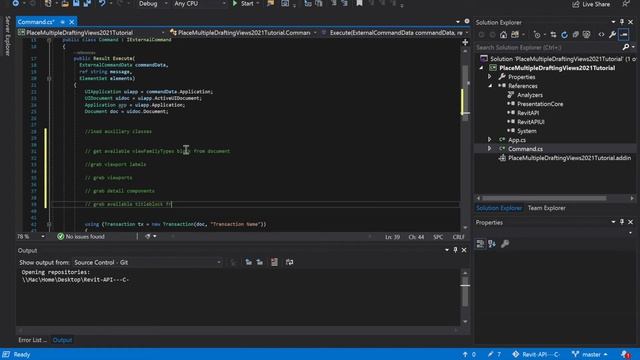Open the Server Explorer side tab
This screenshot has width=640, height=360.
[7, 36]
